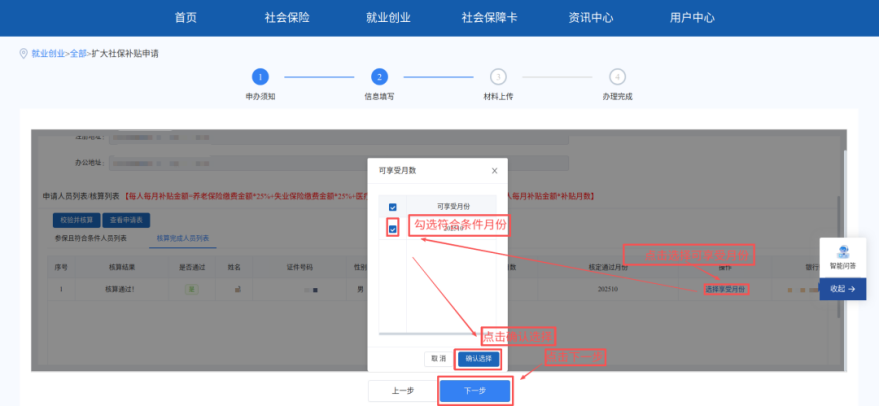The height and width of the screenshot is (407, 879).
Task: Click step 2 信息填写 circle
Action: click(379, 77)
